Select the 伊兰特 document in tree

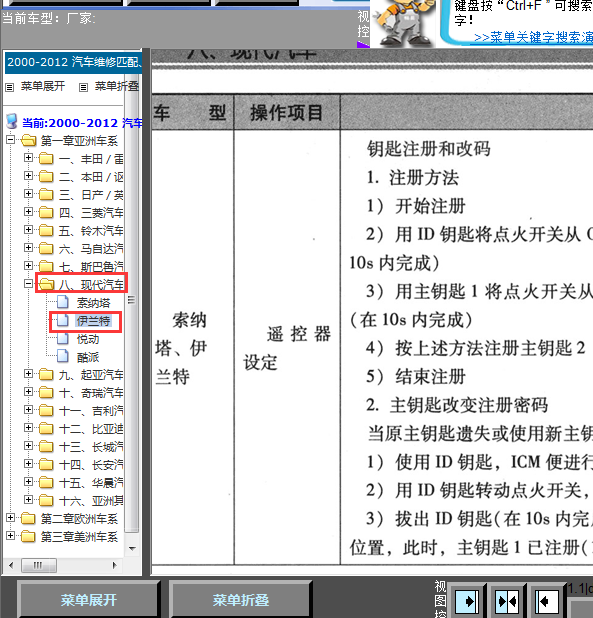coord(93,321)
